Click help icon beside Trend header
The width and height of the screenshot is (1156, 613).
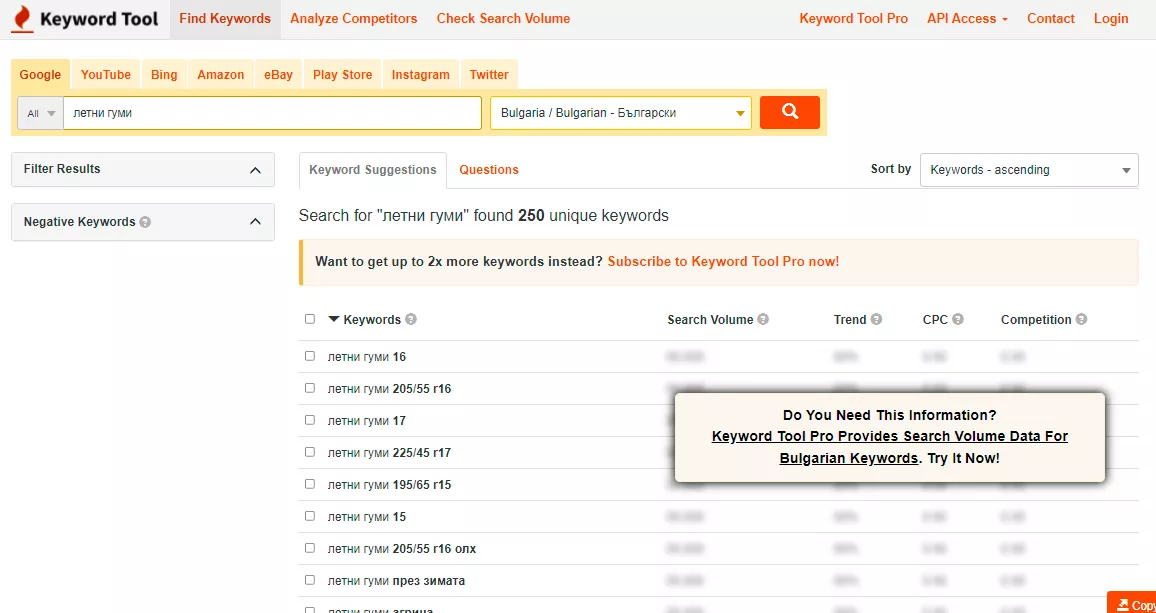pos(876,319)
